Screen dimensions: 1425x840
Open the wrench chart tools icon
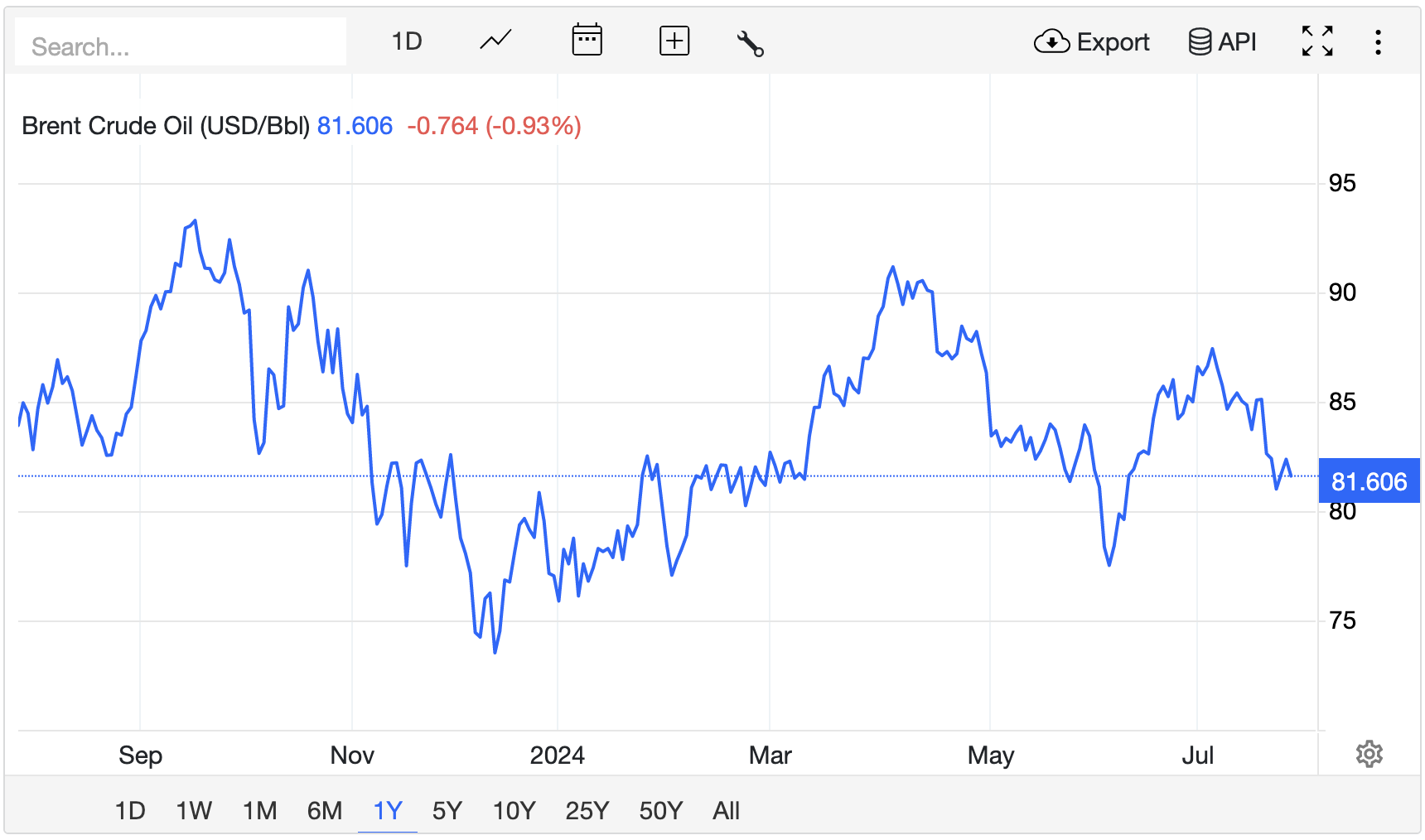[x=750, y=42]
